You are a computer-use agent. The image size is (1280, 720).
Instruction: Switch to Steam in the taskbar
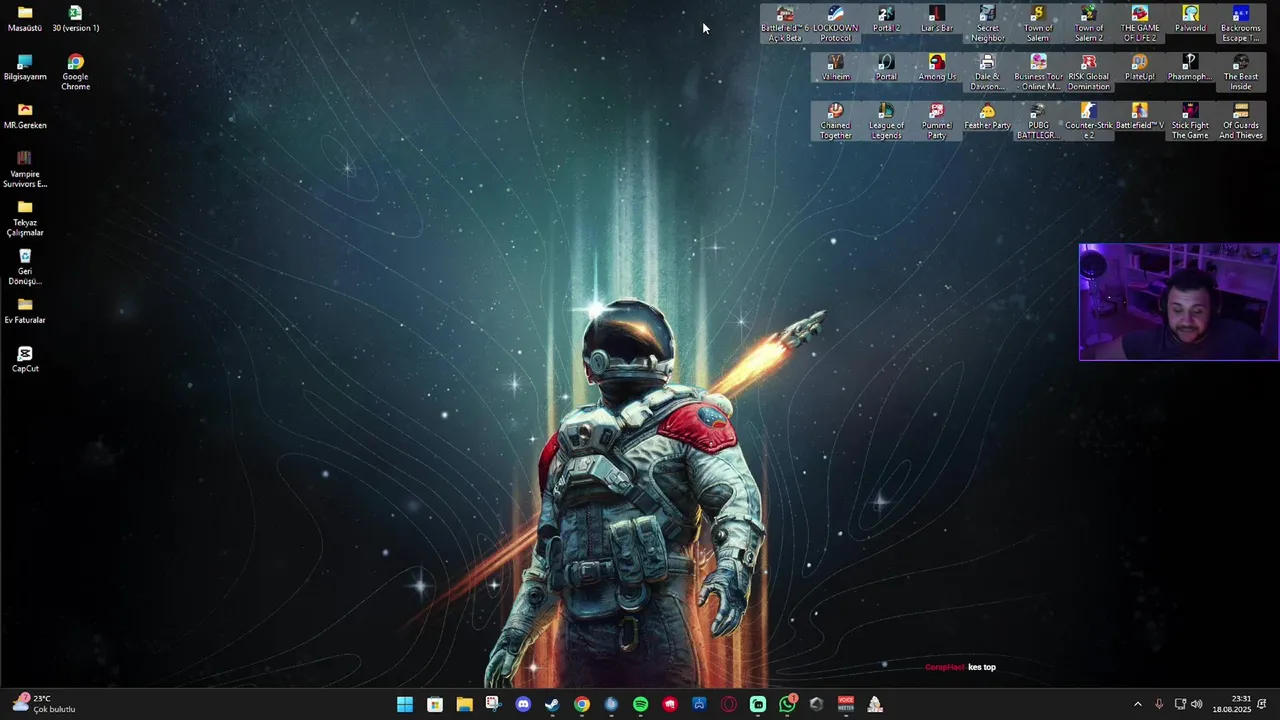[552, 704]
